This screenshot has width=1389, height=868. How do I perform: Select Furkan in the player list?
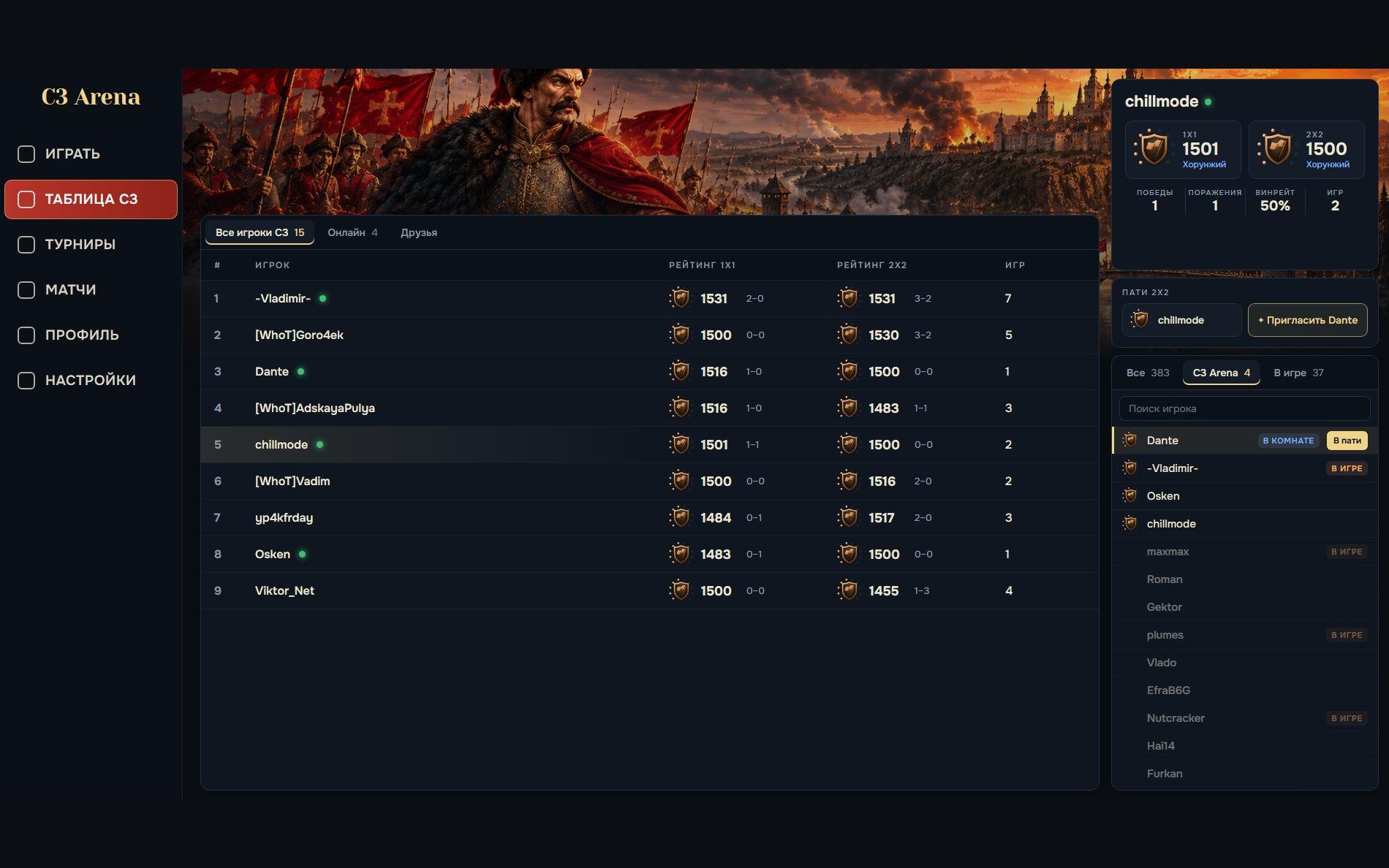(x=1244, y=774)
